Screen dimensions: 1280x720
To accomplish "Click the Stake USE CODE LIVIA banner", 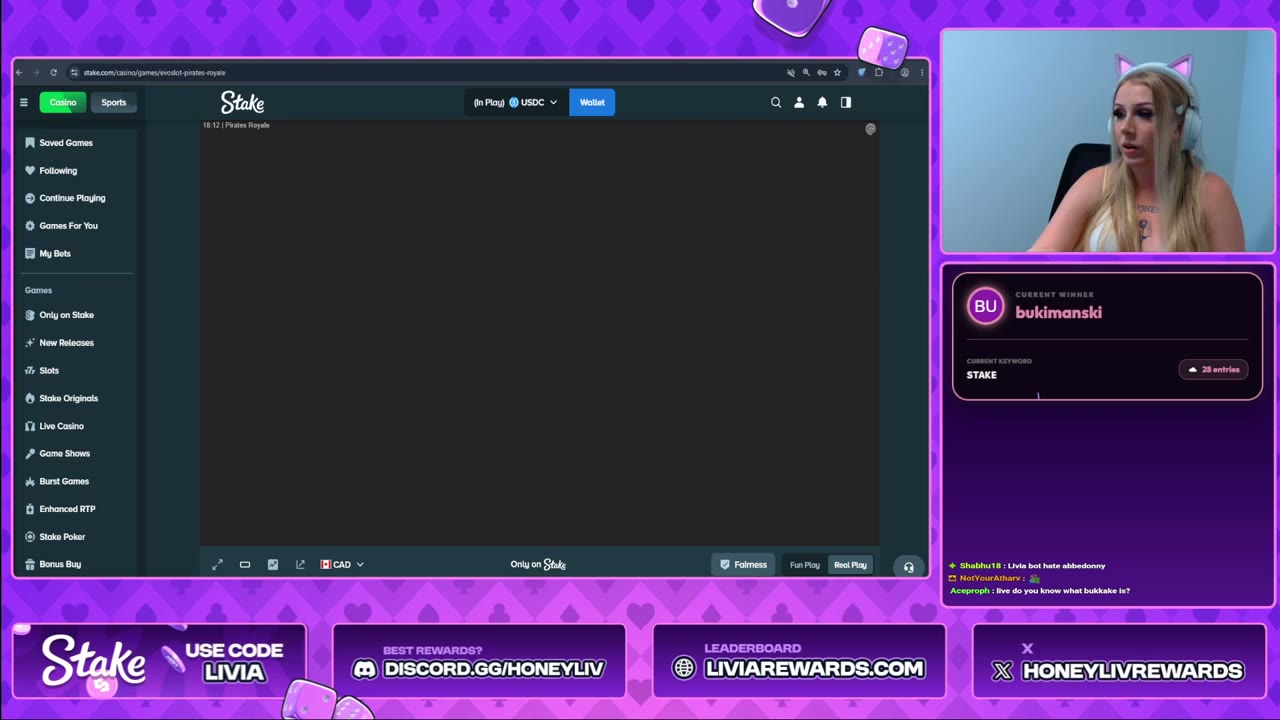I will click(x=160, y=661).
